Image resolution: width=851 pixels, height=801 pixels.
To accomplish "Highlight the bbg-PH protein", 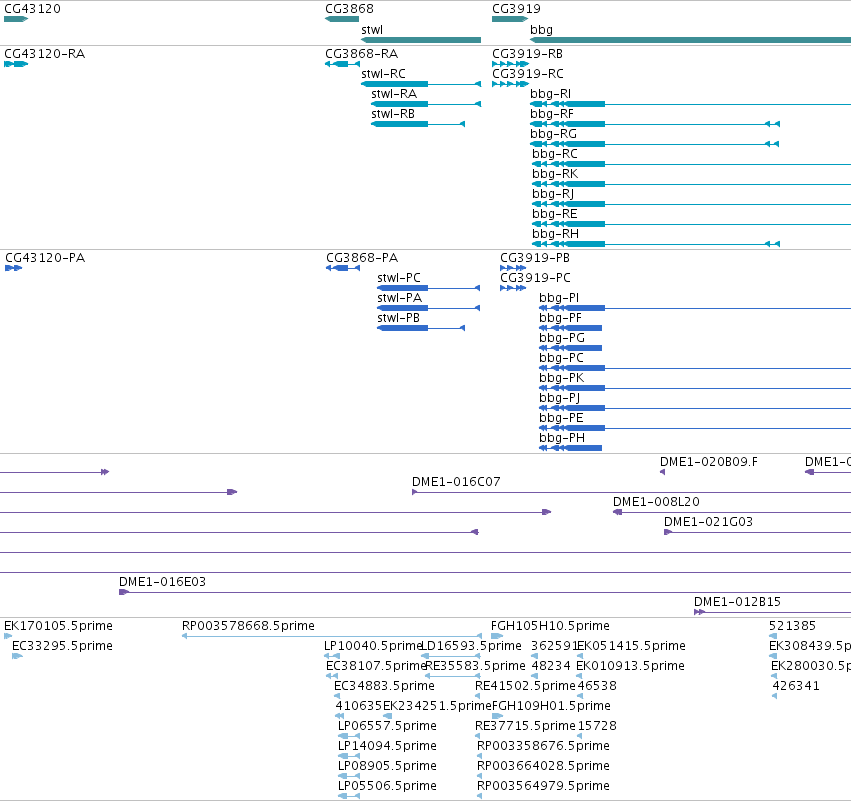I will point(570,448).
